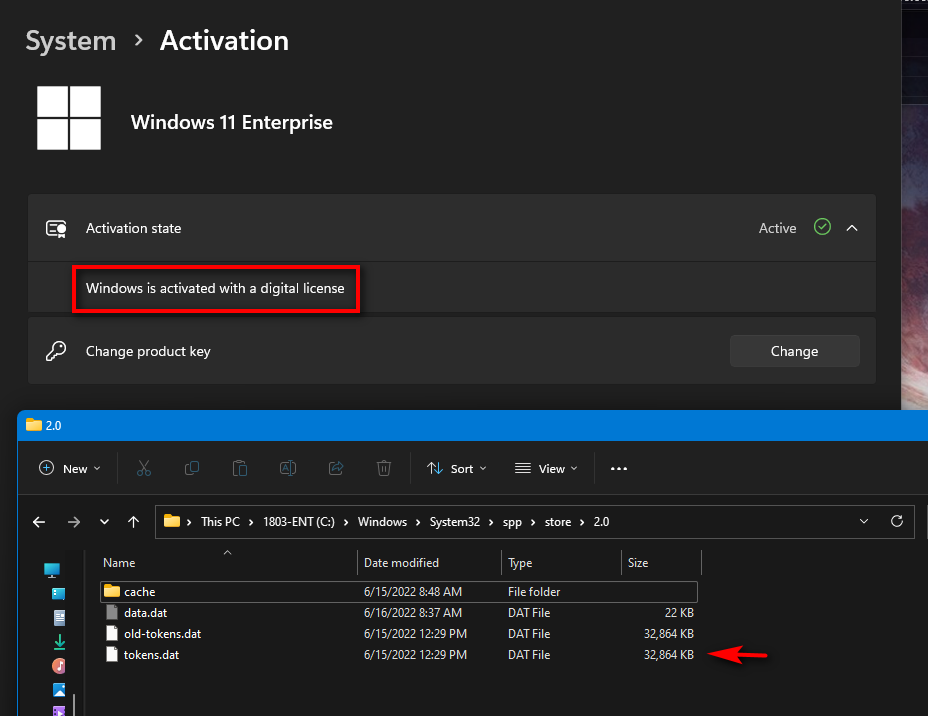
Task: Click the System breadcrumb link in Settings
Action: click(71, 41)
